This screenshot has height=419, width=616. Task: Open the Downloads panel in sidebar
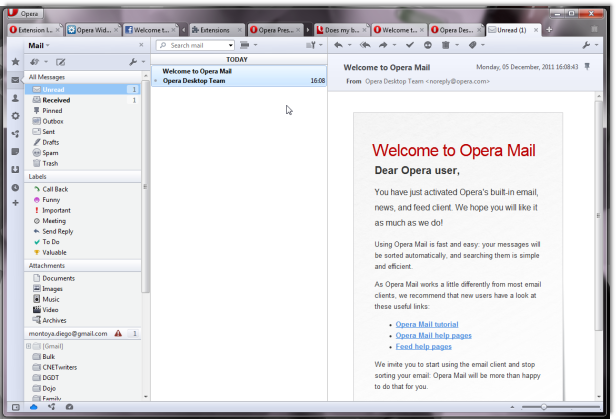pyautogui.click(x=15, y=170)
